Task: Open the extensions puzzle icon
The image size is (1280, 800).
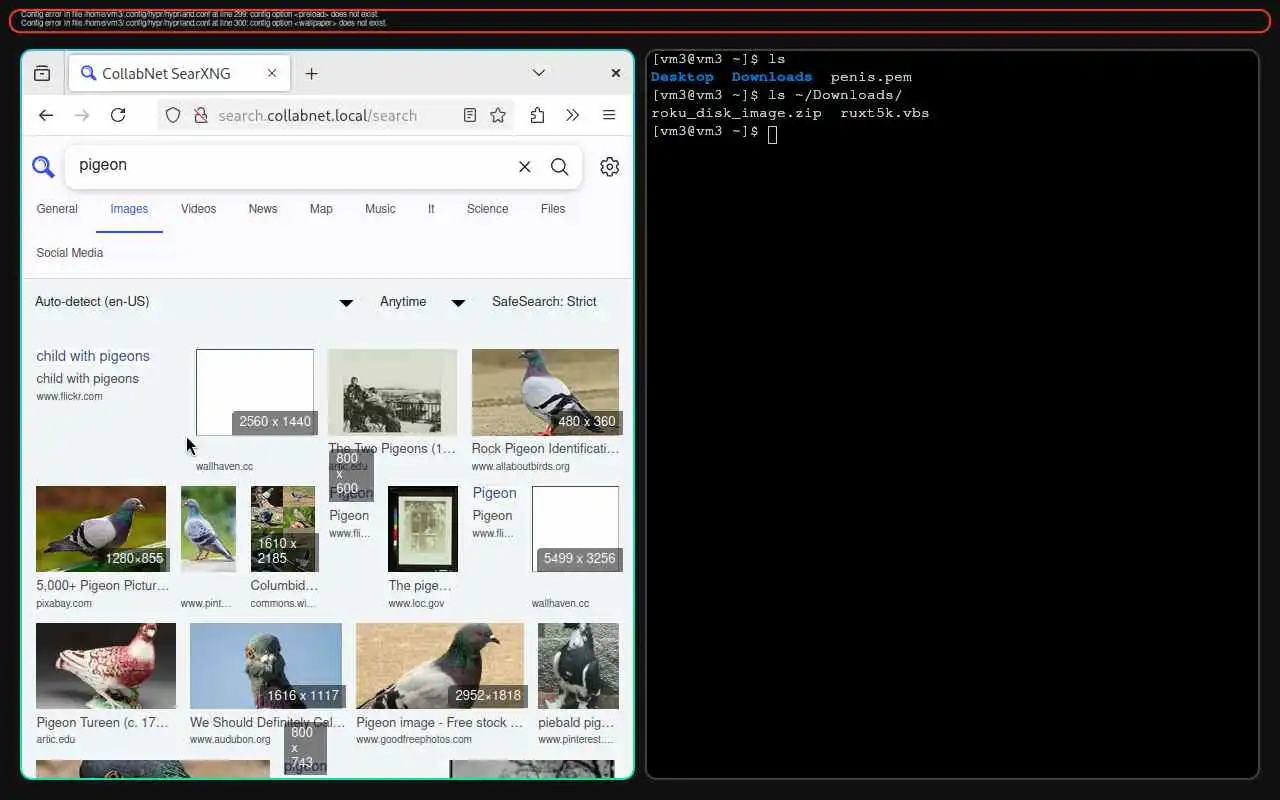Action: point(537,115)
